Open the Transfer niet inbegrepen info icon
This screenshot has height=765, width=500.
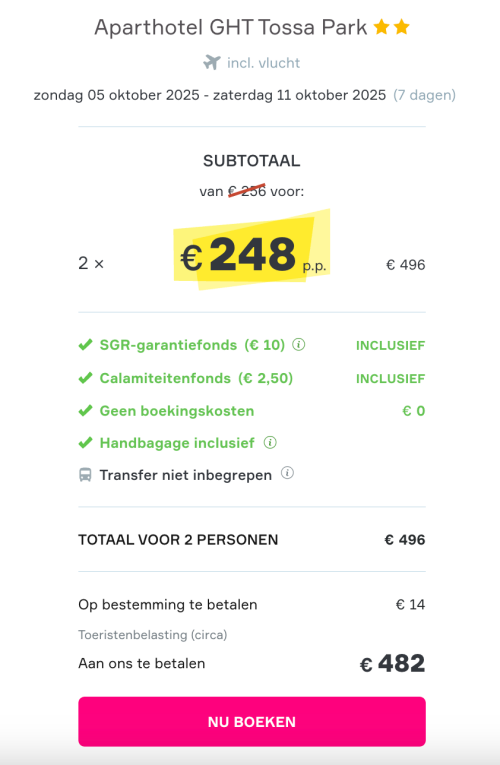coord(287,473)
